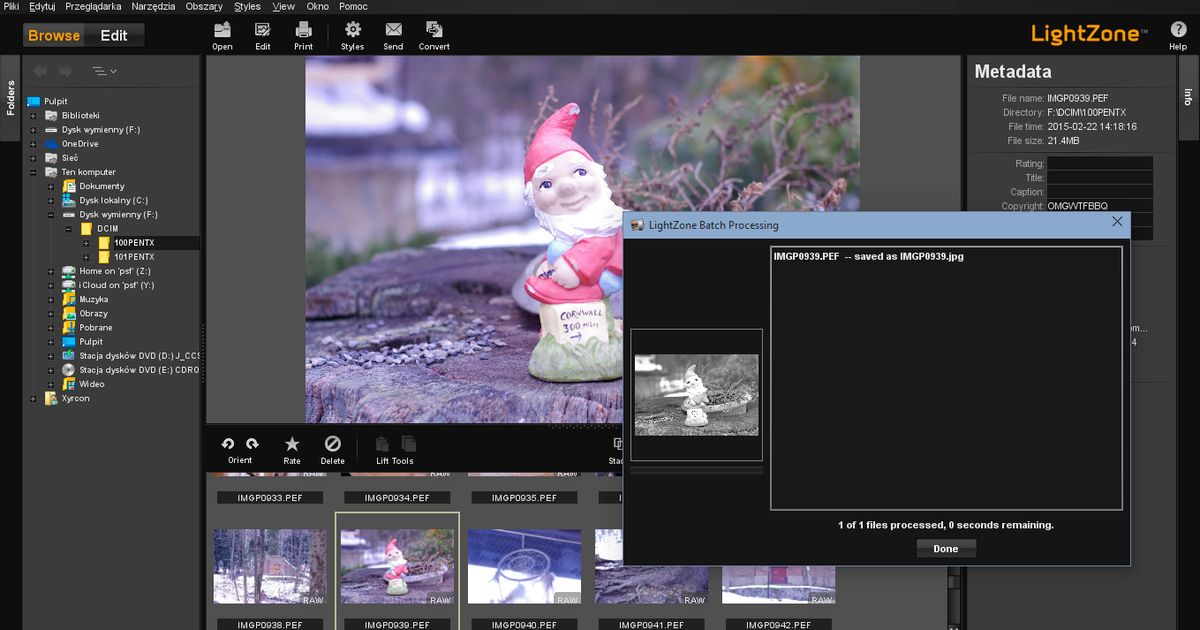Collapse the Ten komputer tree node
This screenshot has width=1200, height=630.
[x=34, y=171]
